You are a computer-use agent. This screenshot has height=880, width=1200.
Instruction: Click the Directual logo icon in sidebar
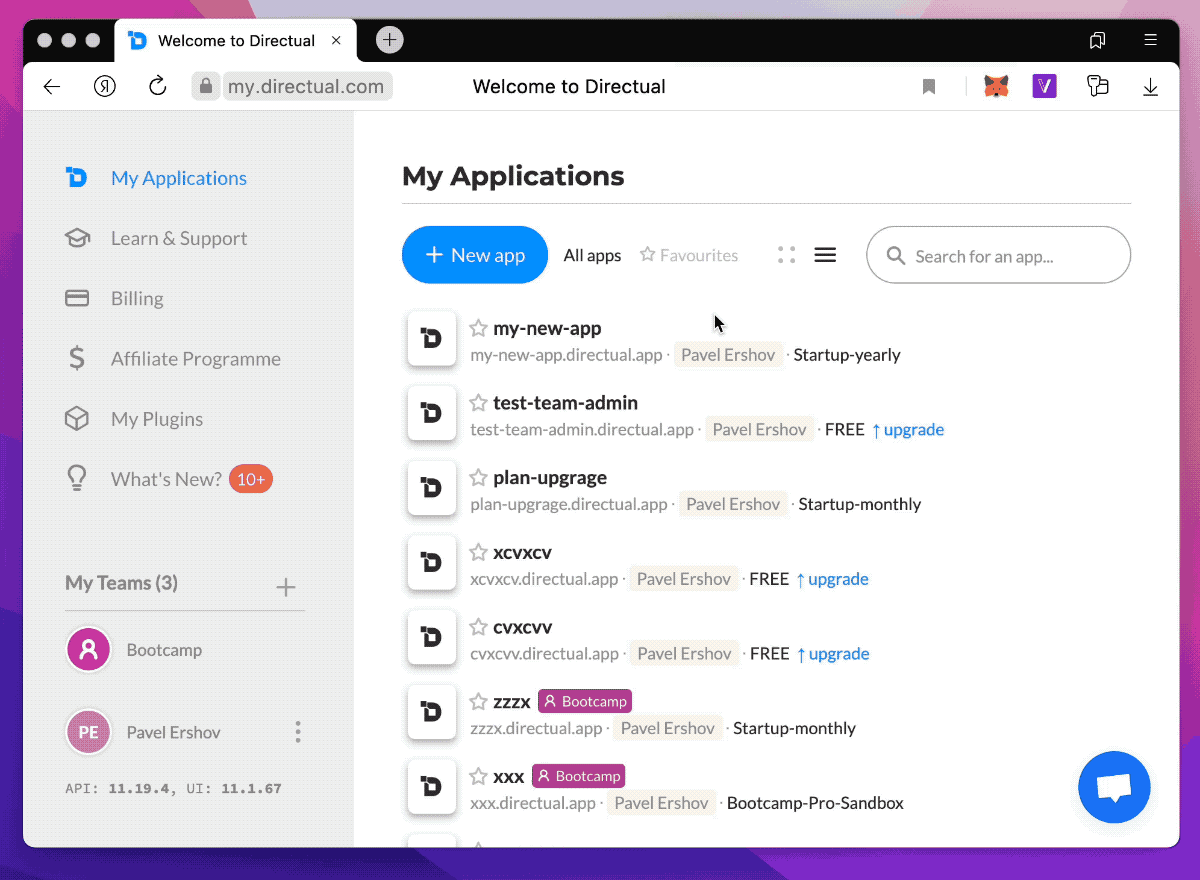click(x=77, y=178)
